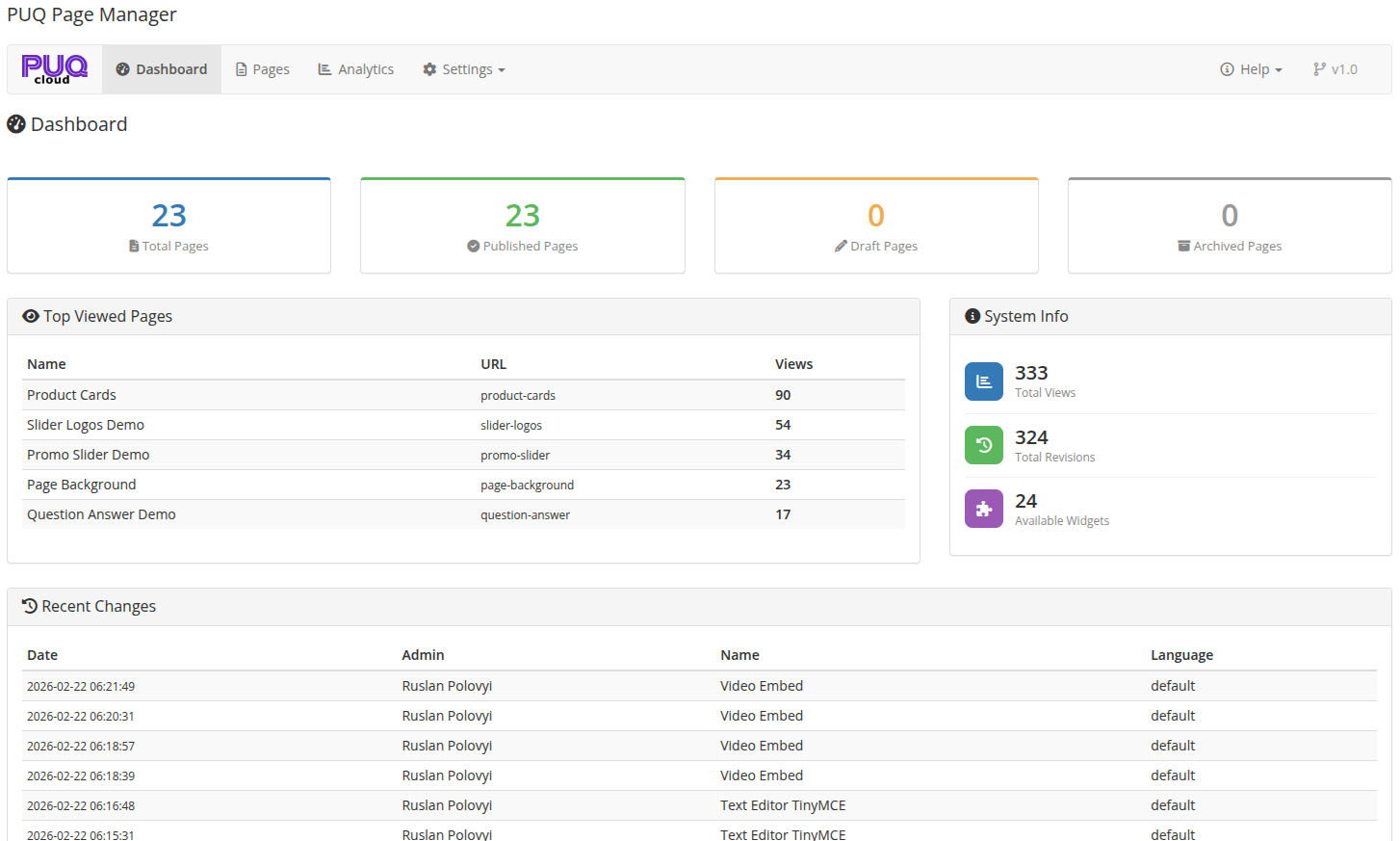Open the Product Cards page link
Screen dimensions: 1400x841
click(71, 395)
